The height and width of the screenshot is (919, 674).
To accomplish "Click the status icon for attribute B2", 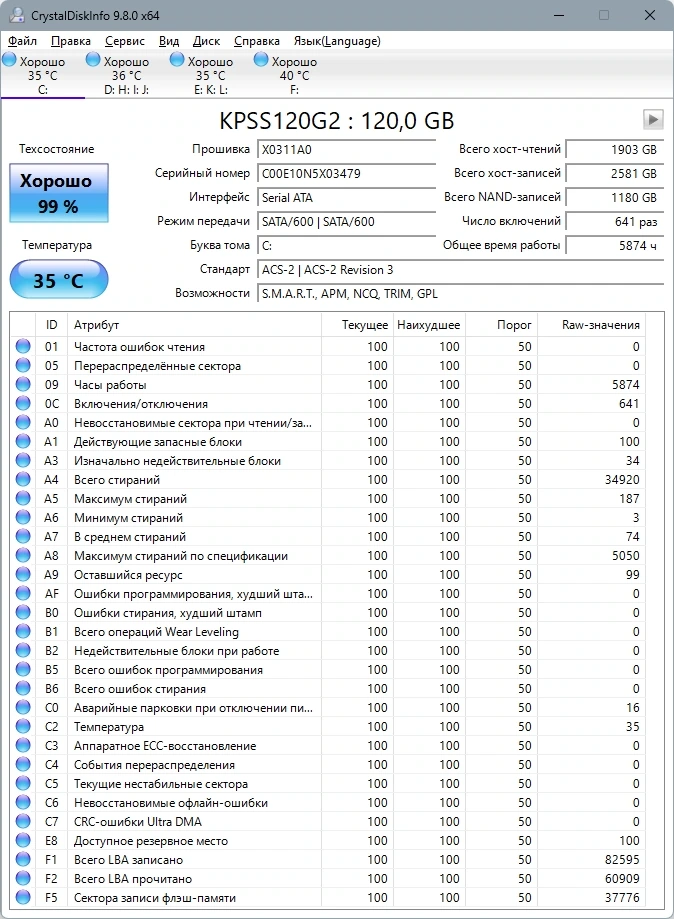I will pos(23,650).
